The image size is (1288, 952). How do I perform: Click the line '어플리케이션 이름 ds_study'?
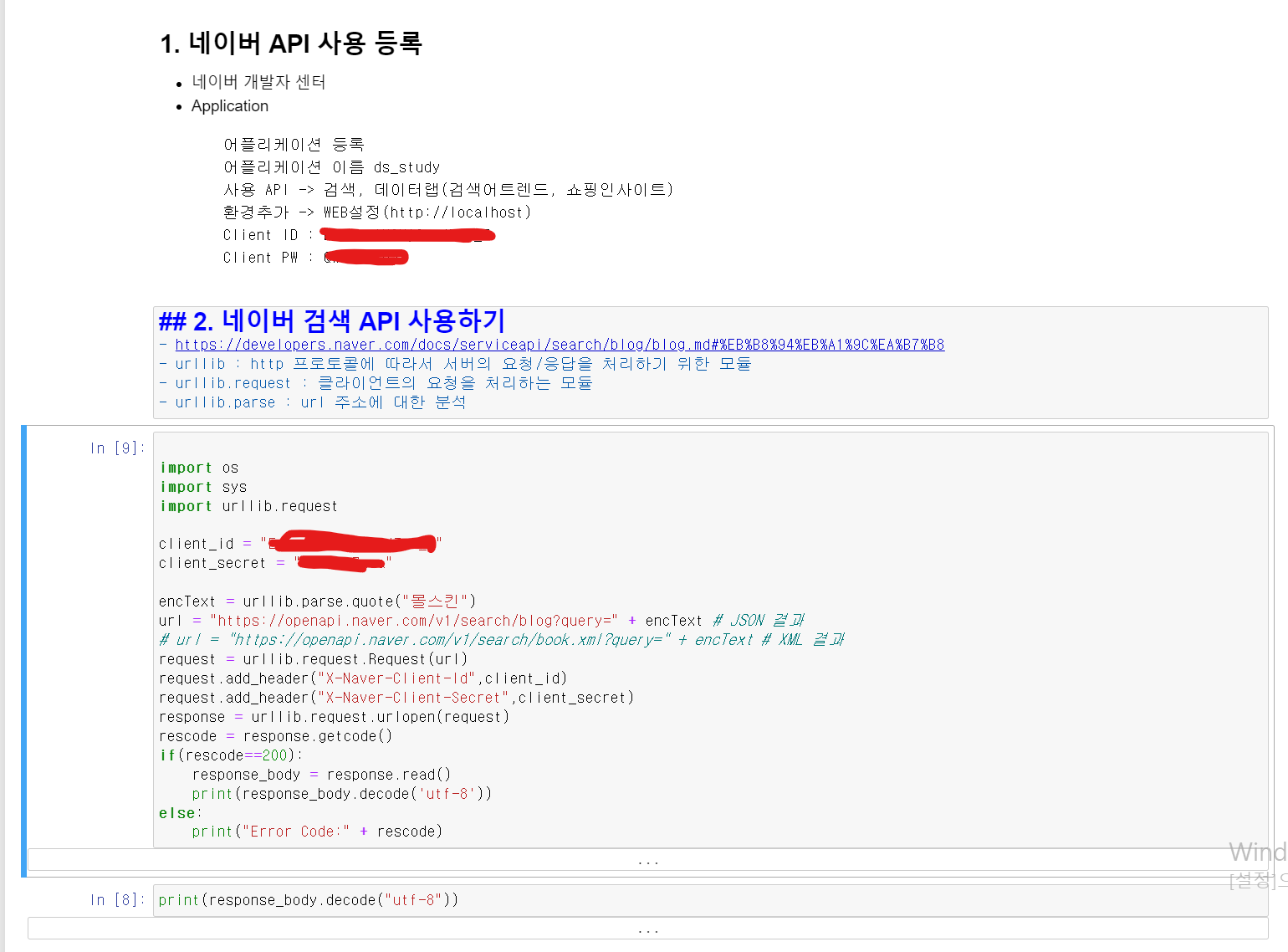tap(331, 167)
